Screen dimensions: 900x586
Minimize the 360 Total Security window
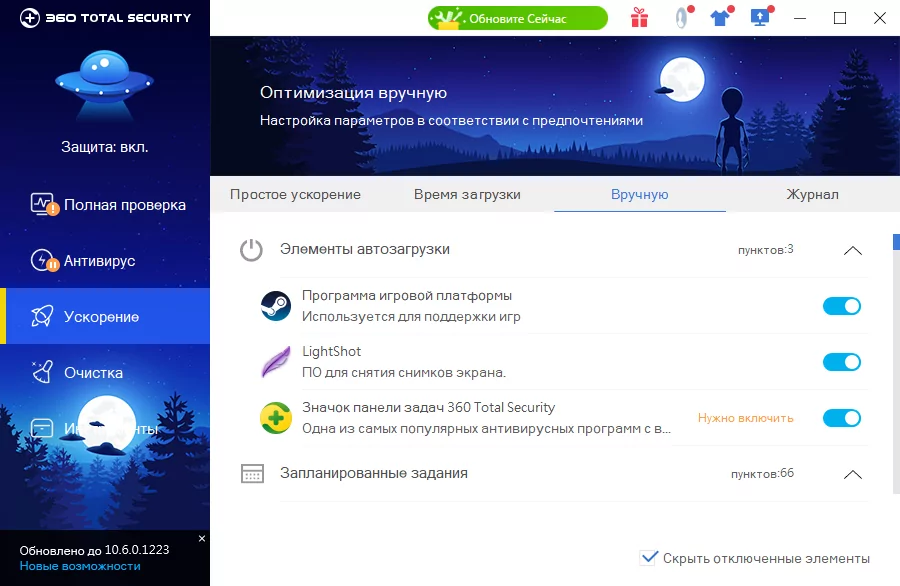pos(800,18)
